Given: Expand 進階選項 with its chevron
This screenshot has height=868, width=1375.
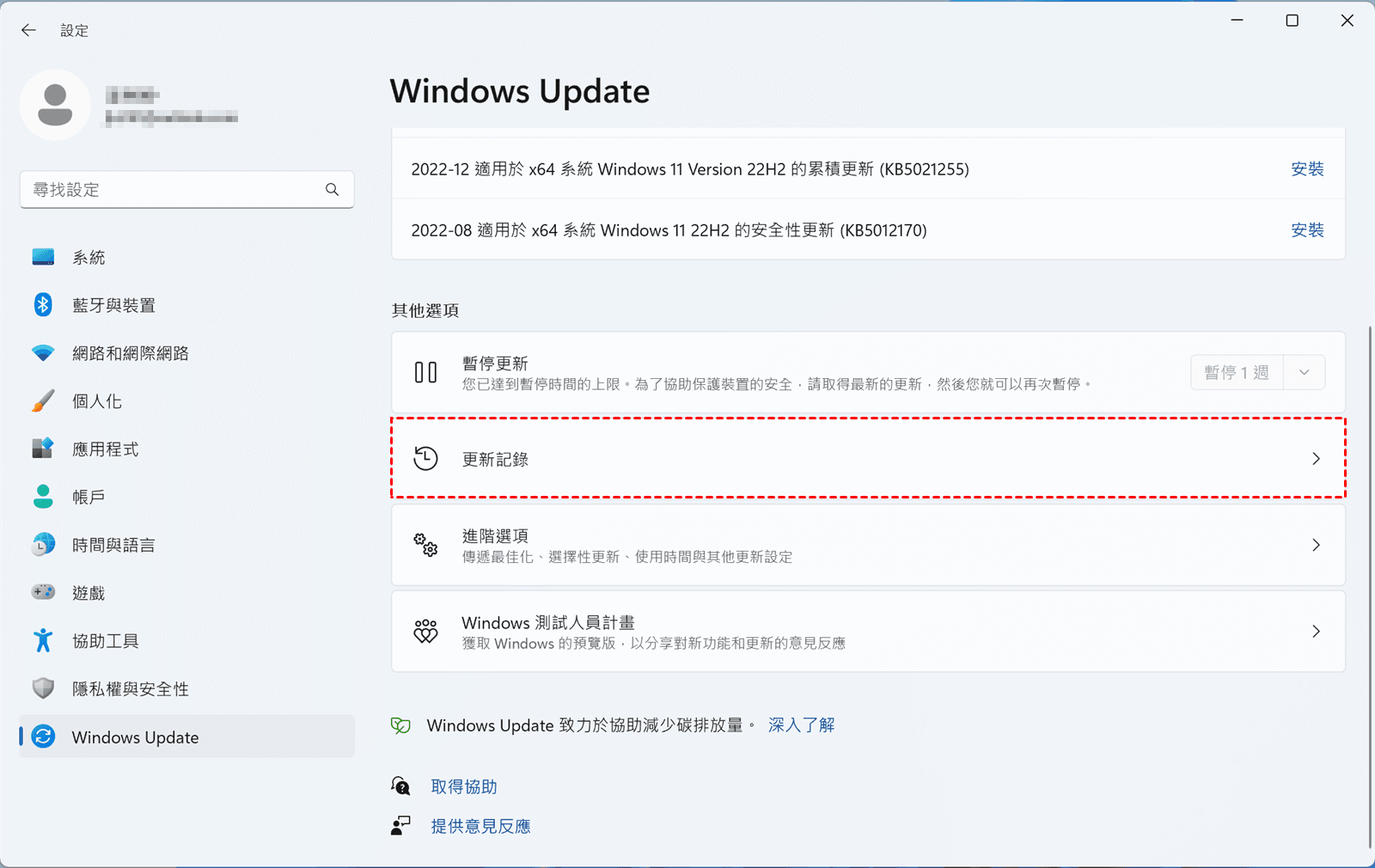Looking at the screenshot, I should (1316, 545).
